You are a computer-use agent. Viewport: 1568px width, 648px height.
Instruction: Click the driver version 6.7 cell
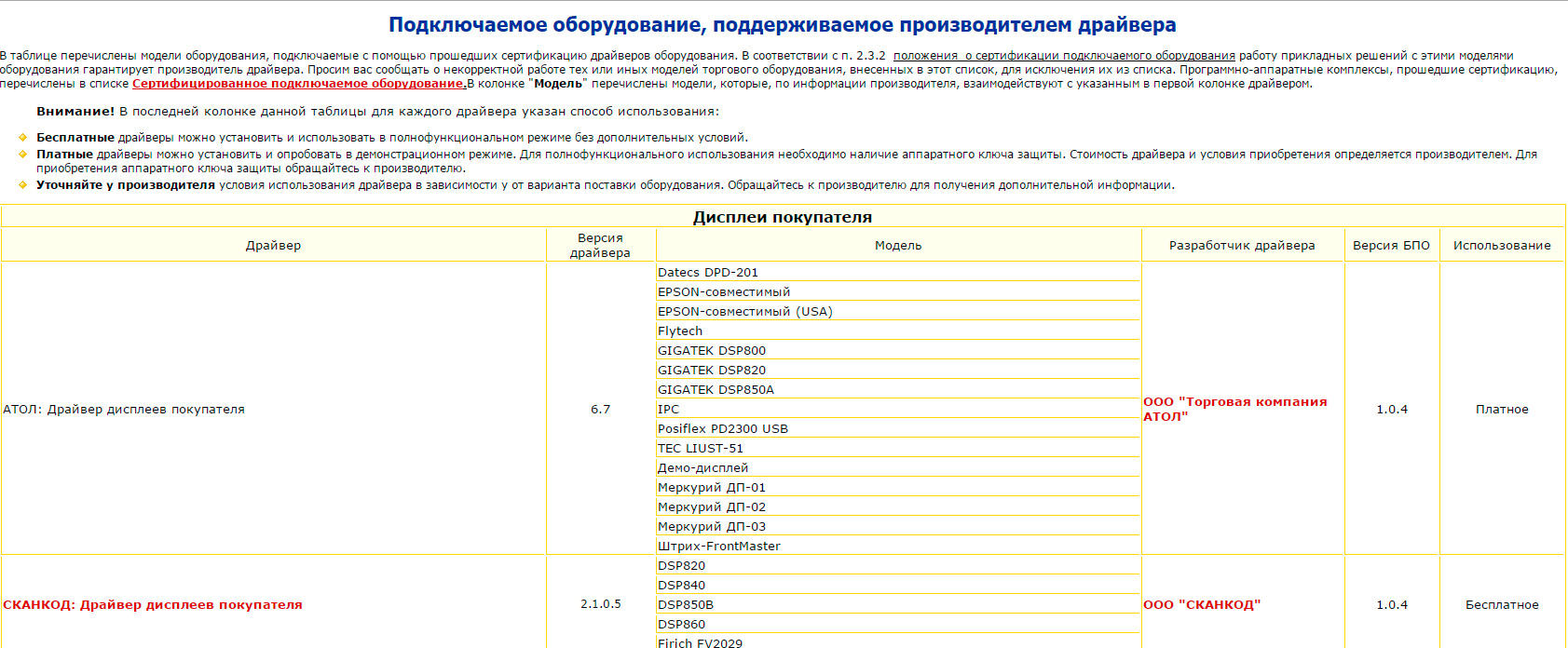point(600,410)
